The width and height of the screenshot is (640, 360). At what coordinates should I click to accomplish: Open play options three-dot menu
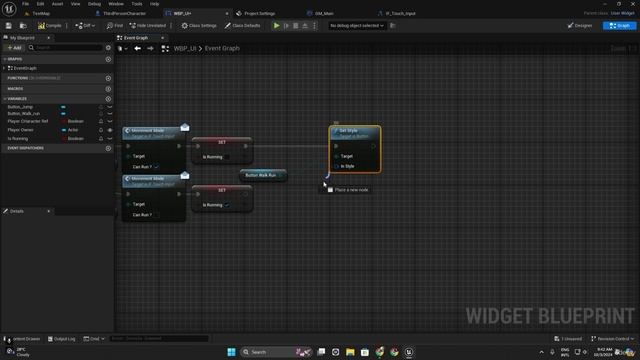pos(314,25)
